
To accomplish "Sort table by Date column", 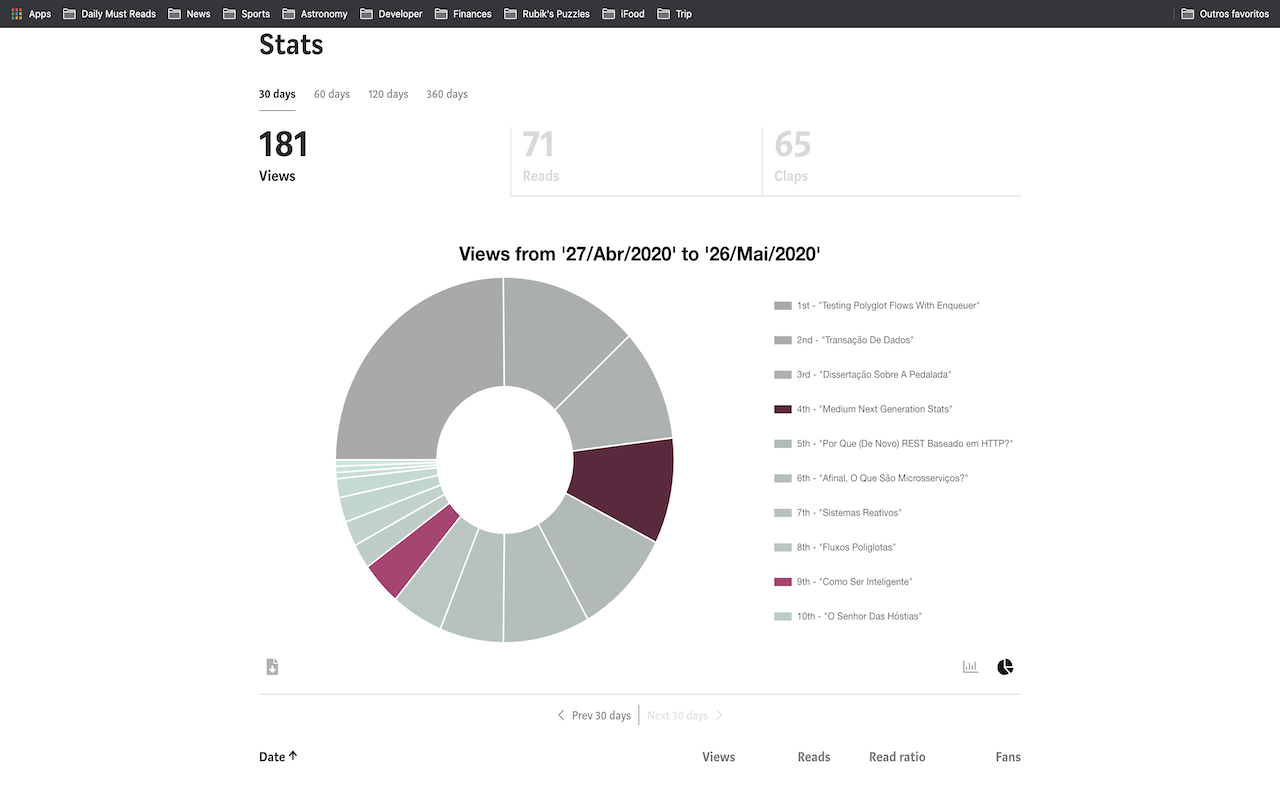I will (278, 757).
